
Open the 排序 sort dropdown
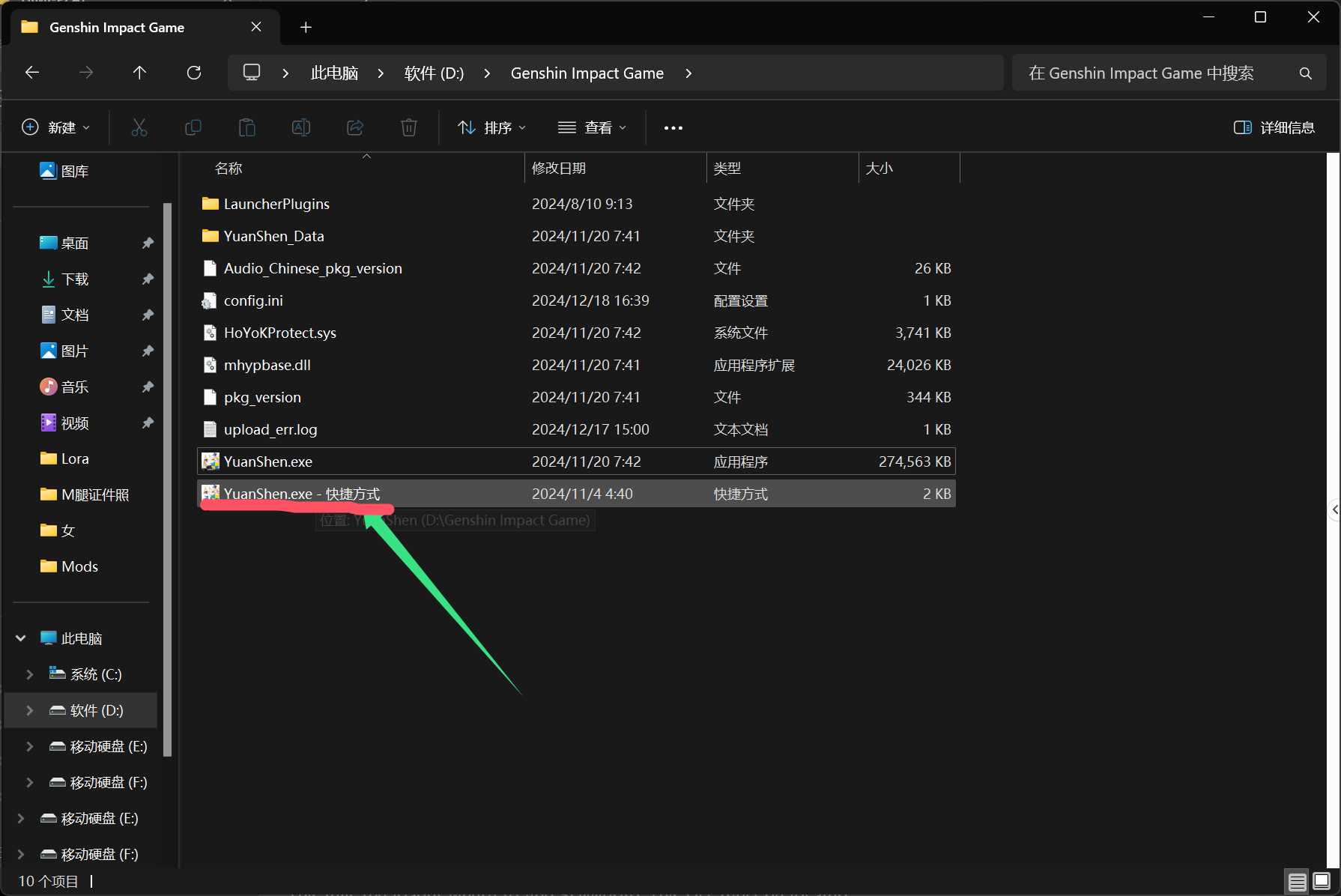point(491,127)
